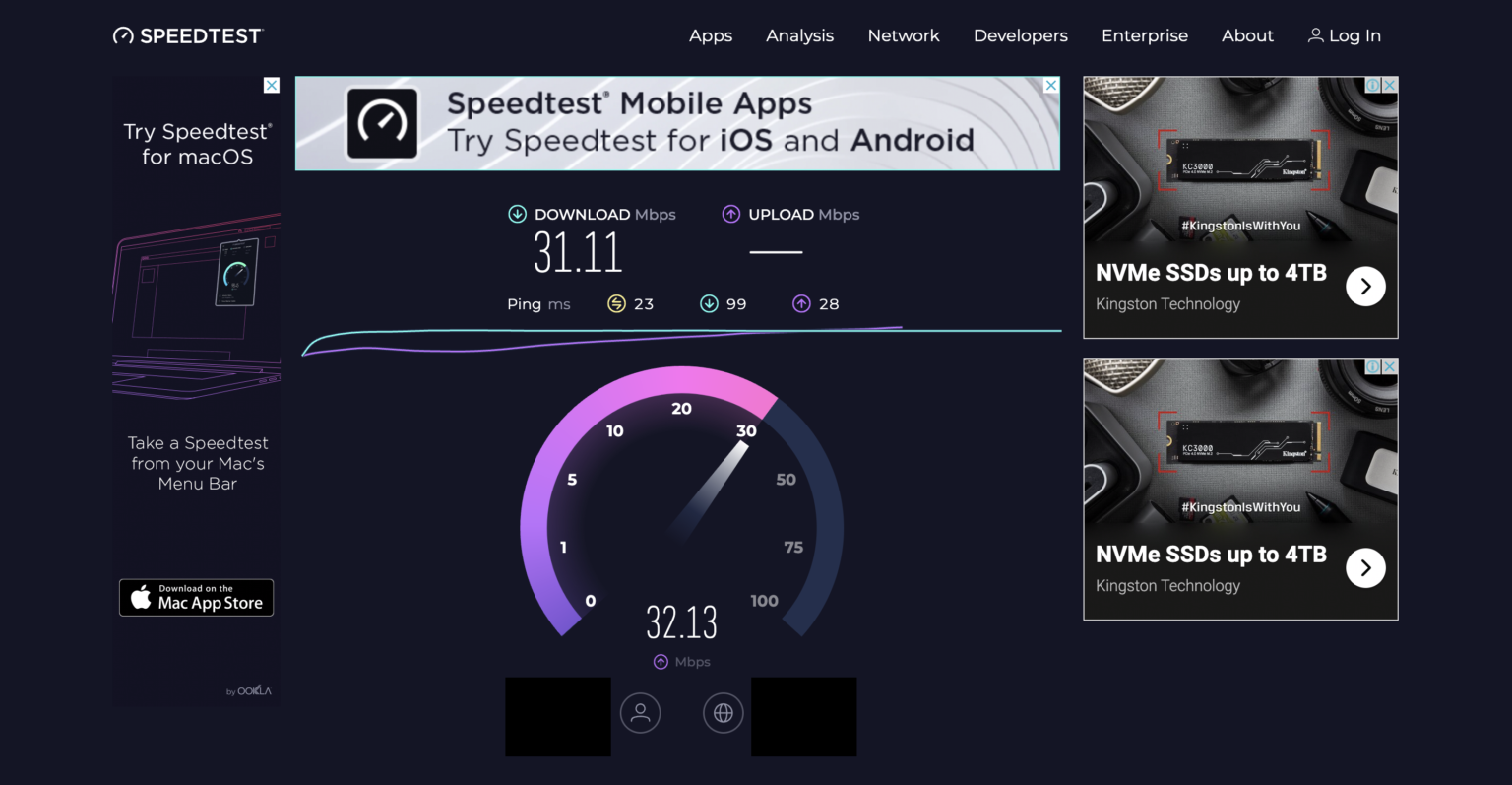The image size is (1512, 785).
Task: Dismiss the Speedtest Mobile Apps banner ad
Action: pos(1051,86)
